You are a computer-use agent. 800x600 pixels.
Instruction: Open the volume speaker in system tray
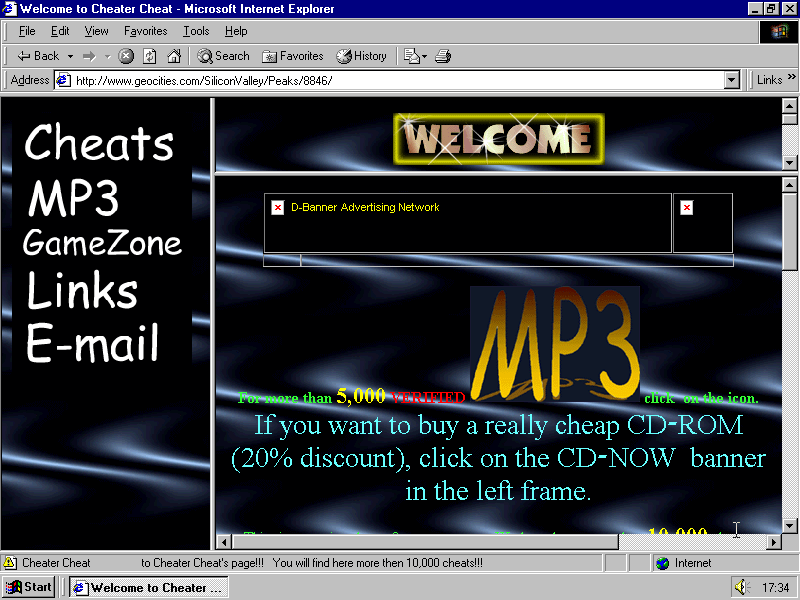pos(740,587)
